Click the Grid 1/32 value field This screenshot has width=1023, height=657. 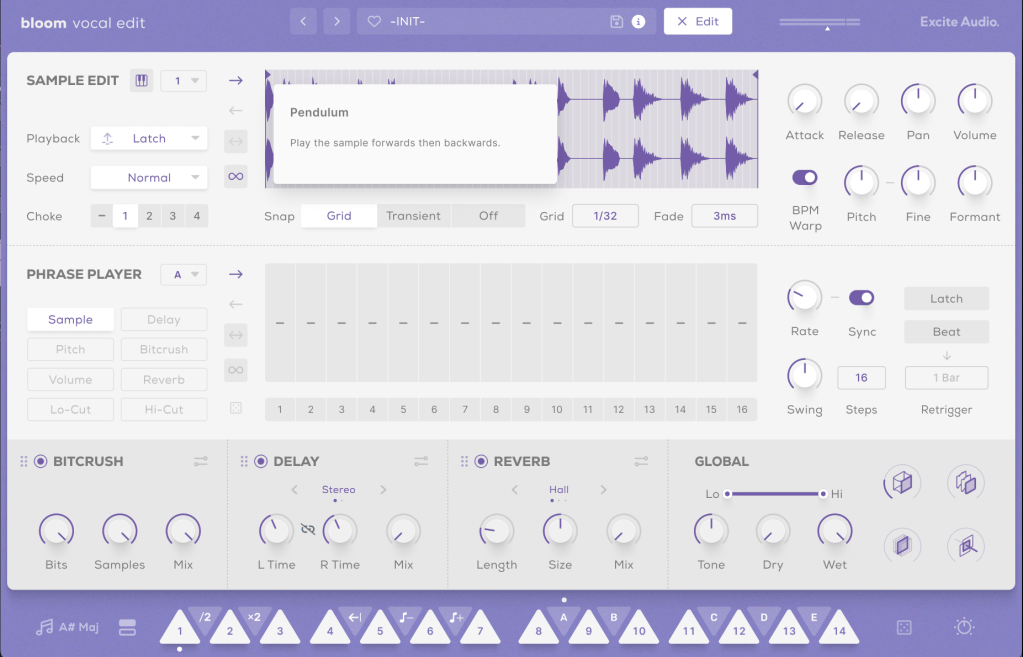click(605, 216)
